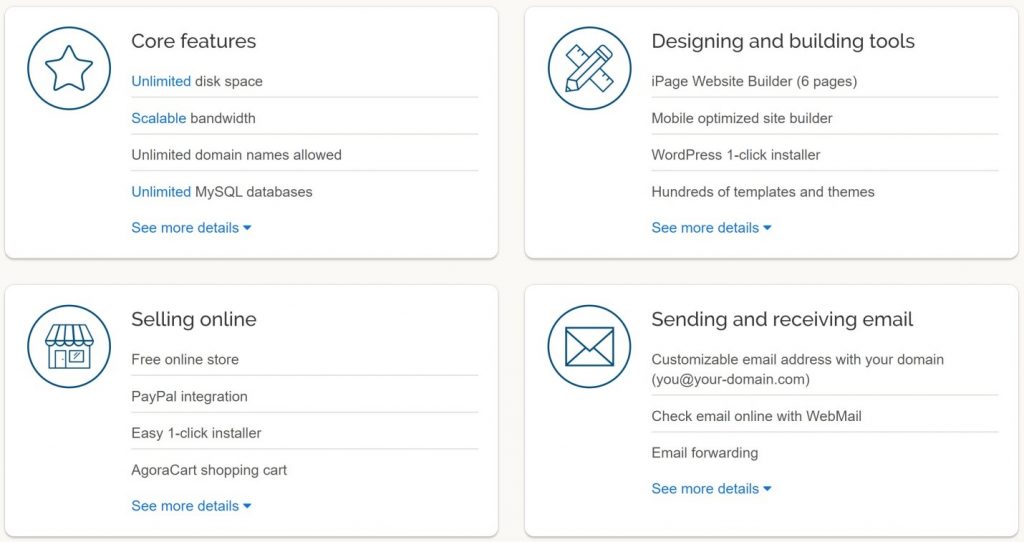Select the Designing and building tools heading
Viewport: 1024px width, 542px height.
point(783,41)
